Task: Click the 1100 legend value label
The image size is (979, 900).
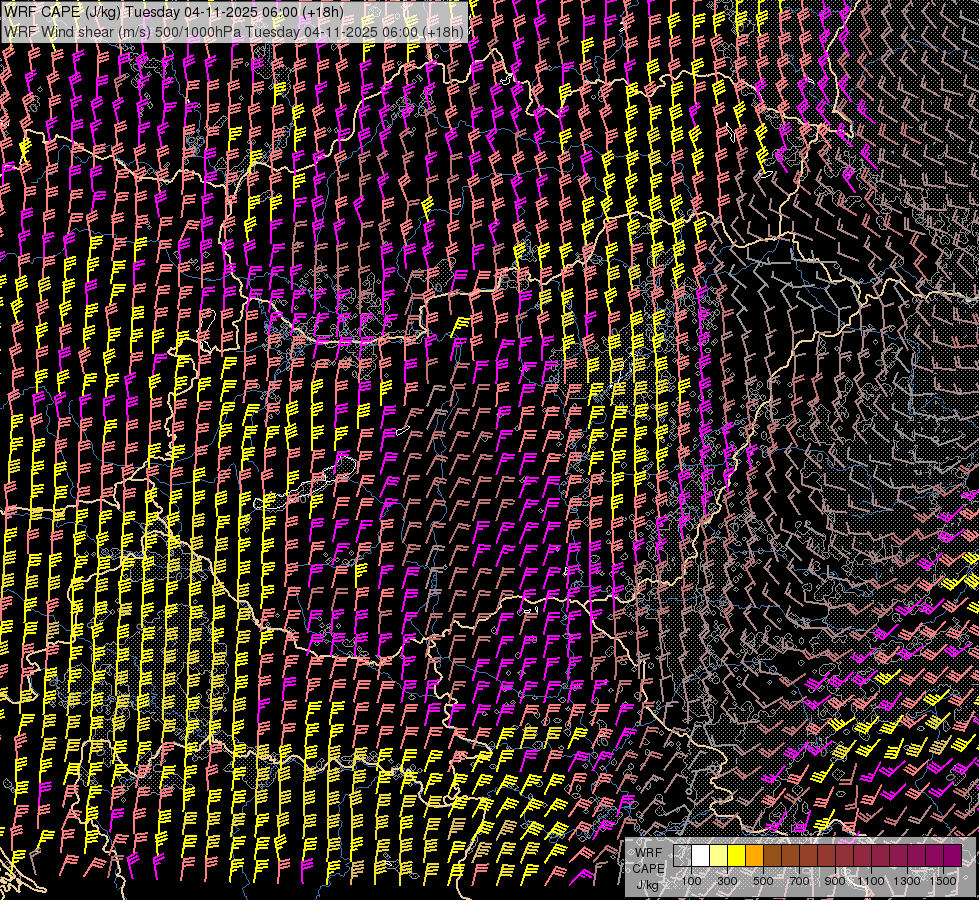Action: [x=871, y=881]
